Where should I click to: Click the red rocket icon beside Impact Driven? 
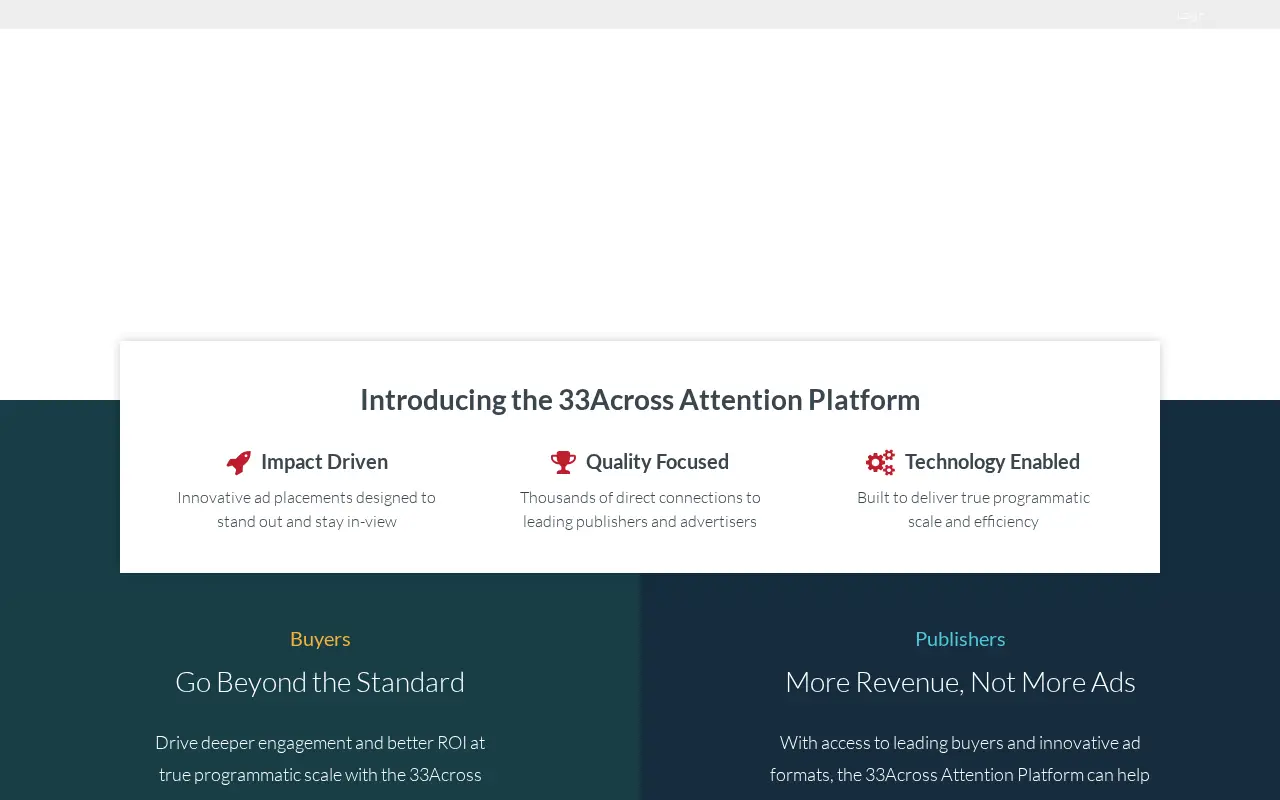pyautogui.click(x=239, y=462)
